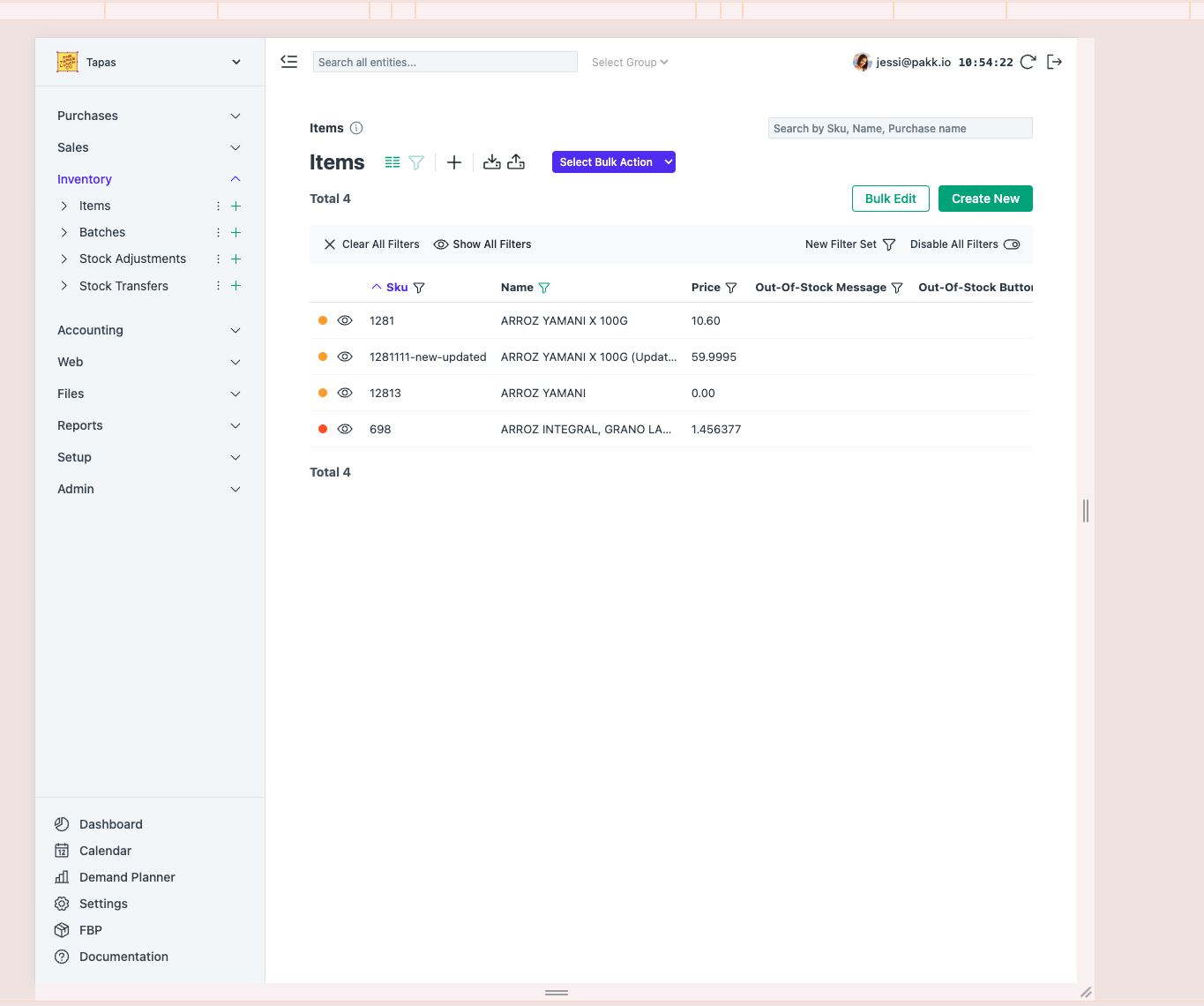
Task: Open the Select Bulk Action dropdown
Action: tap(613, 162)
